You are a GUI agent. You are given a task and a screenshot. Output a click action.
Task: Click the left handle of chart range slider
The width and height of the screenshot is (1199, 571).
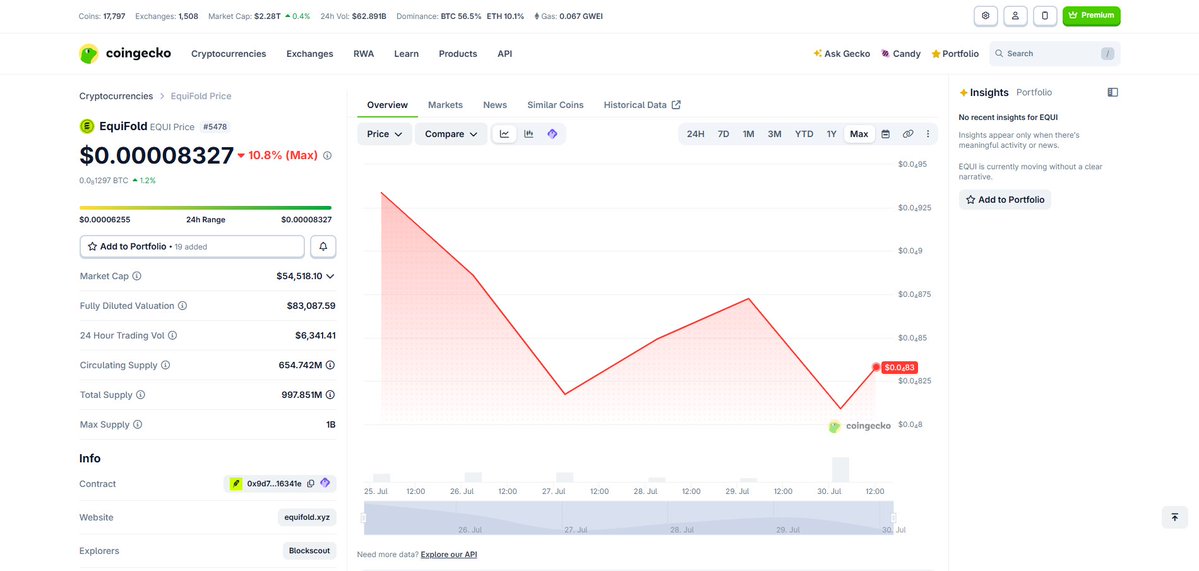[363, 518]
